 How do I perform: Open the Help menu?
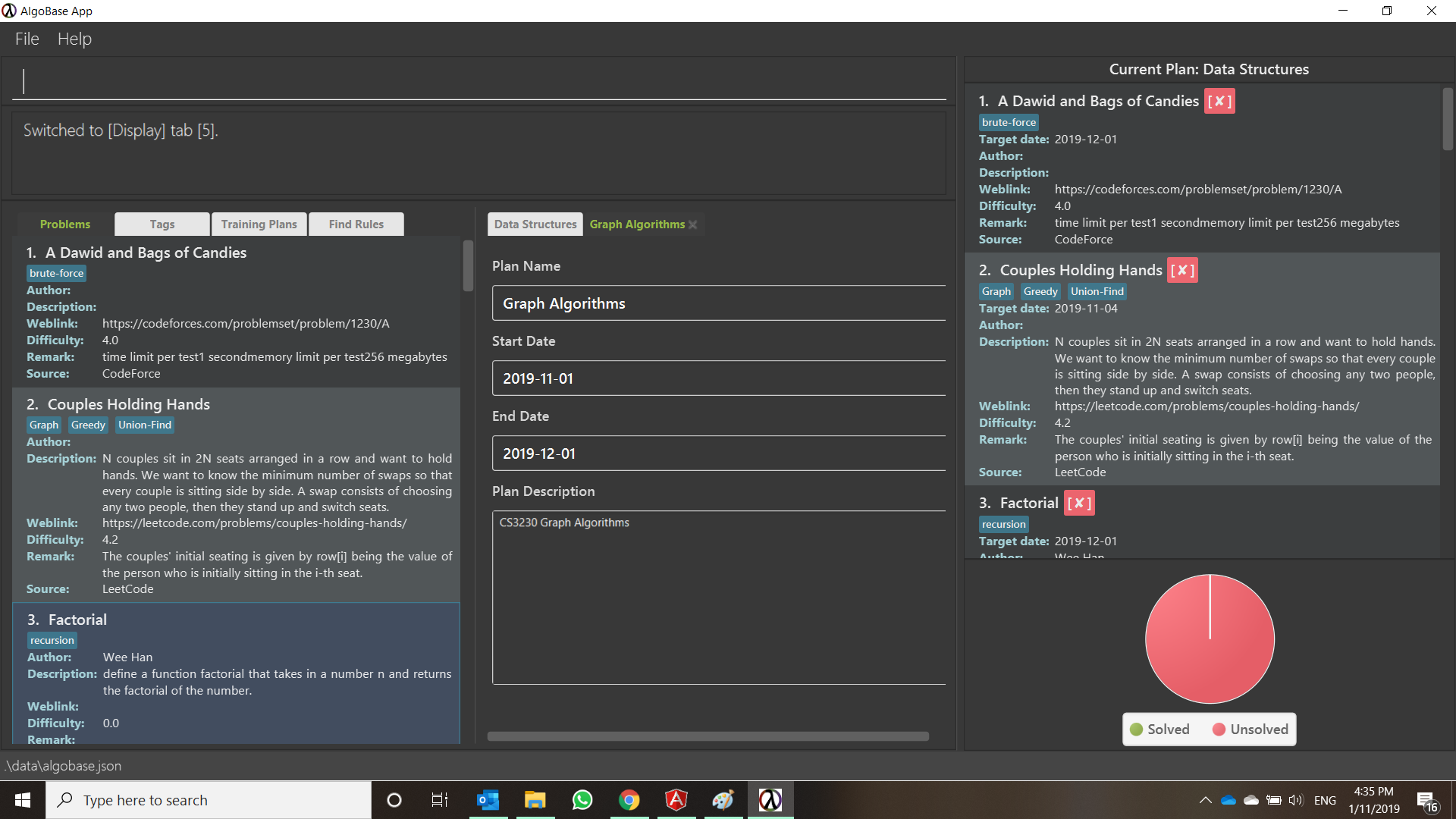(74, 39)
